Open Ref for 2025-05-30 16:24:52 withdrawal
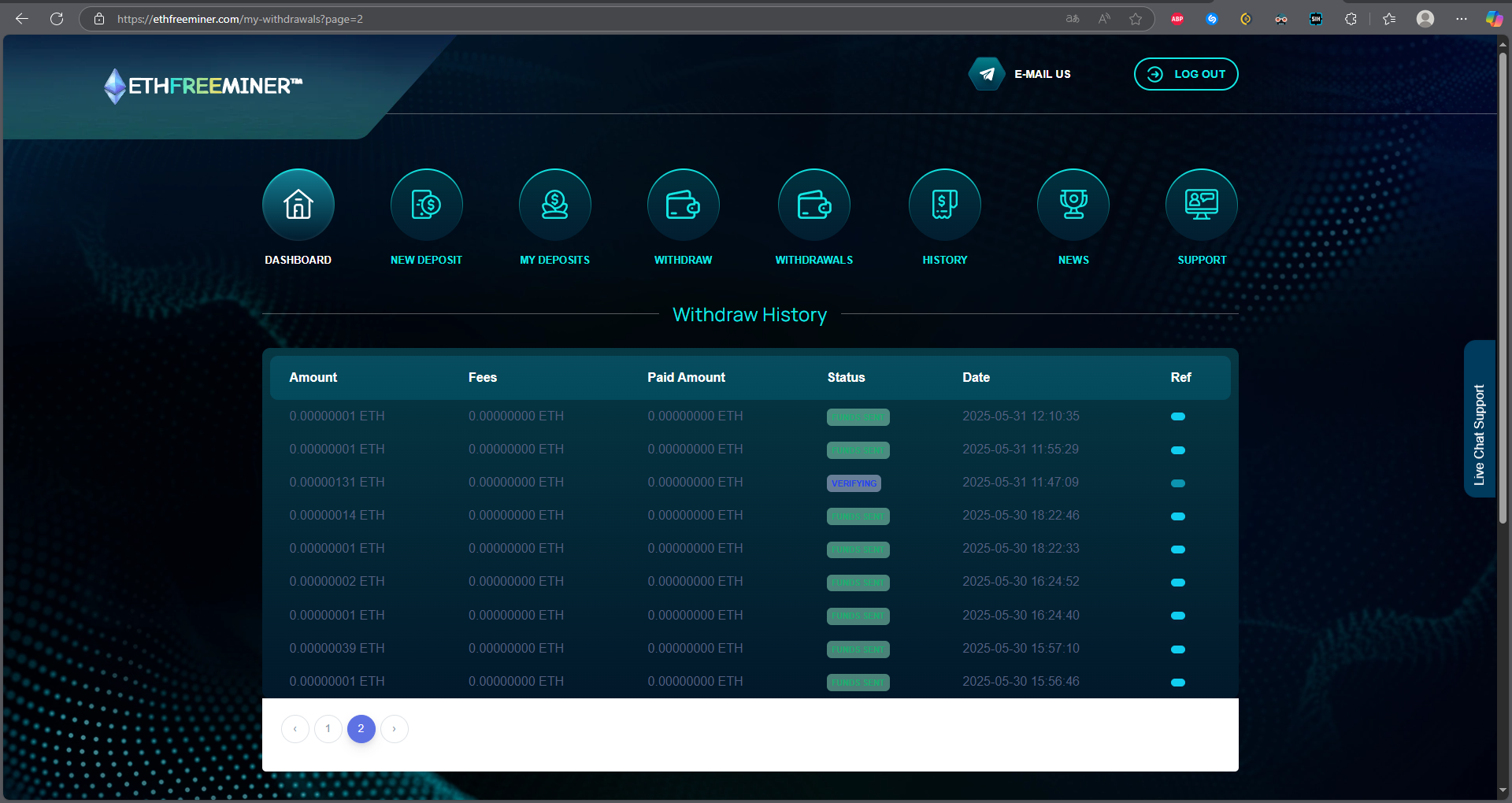 coord(1178,583)
